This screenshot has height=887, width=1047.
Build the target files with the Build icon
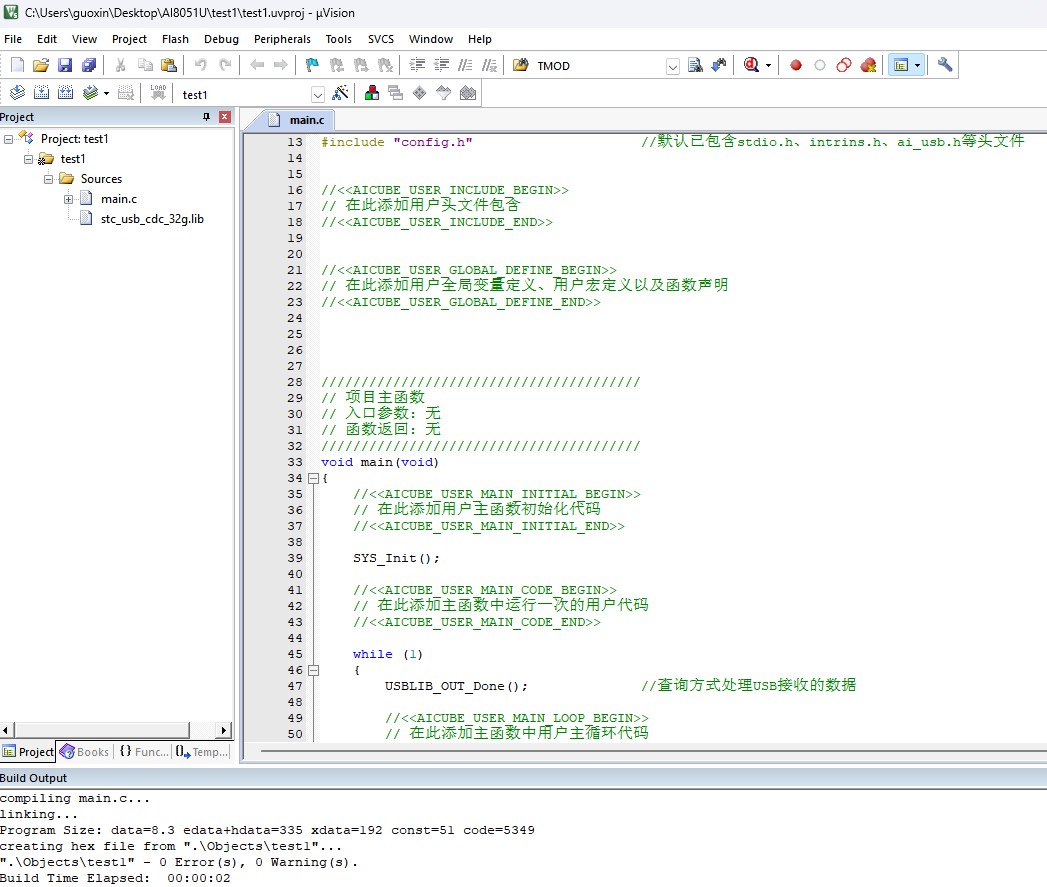coord(41,93)
